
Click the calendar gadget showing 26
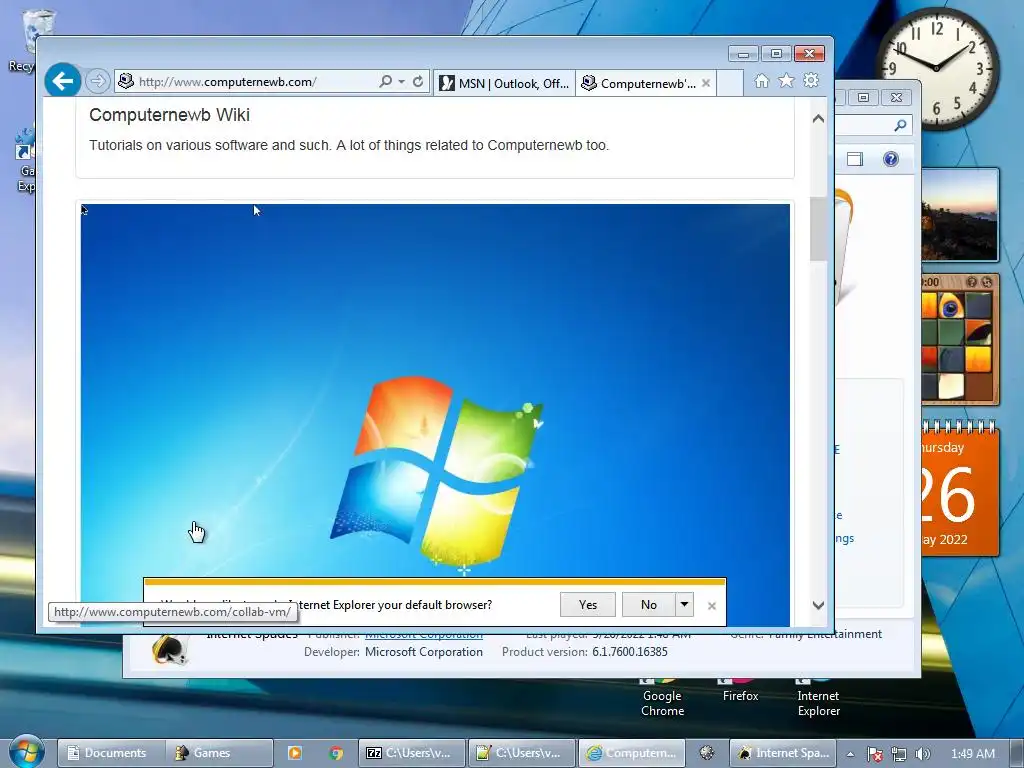(x=960, y=490)
